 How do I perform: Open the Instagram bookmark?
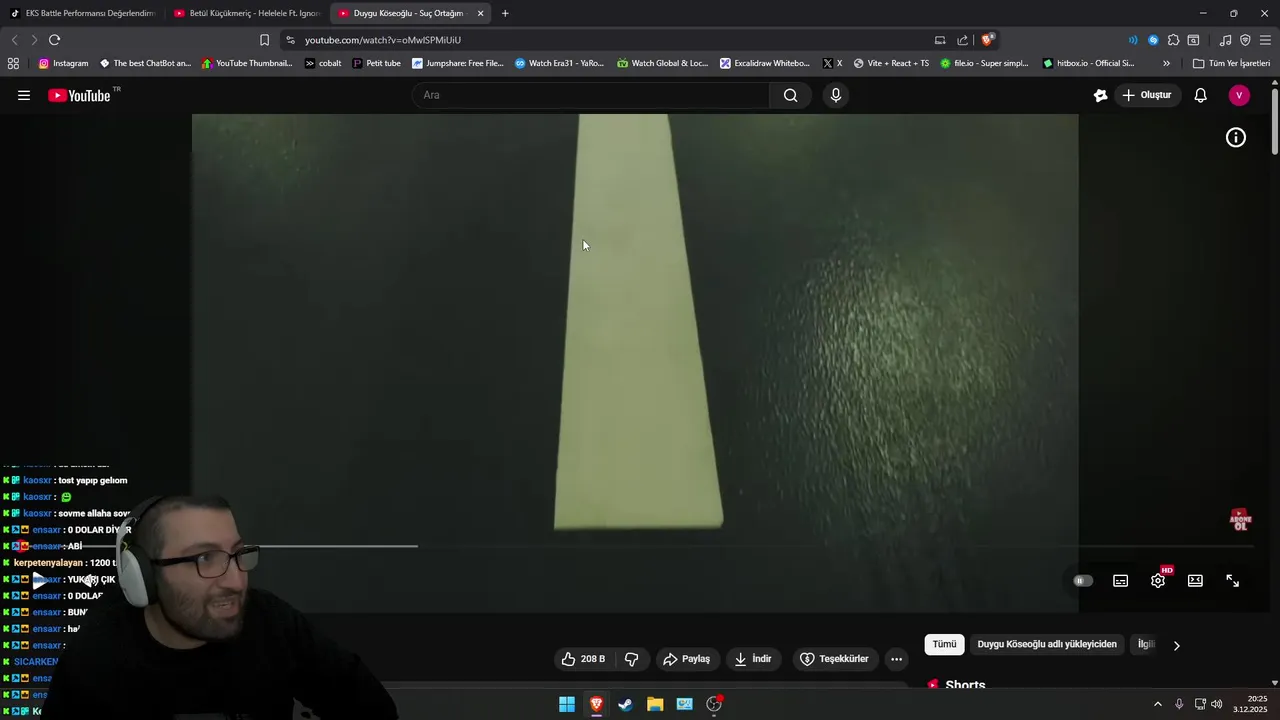click(63, 63)
